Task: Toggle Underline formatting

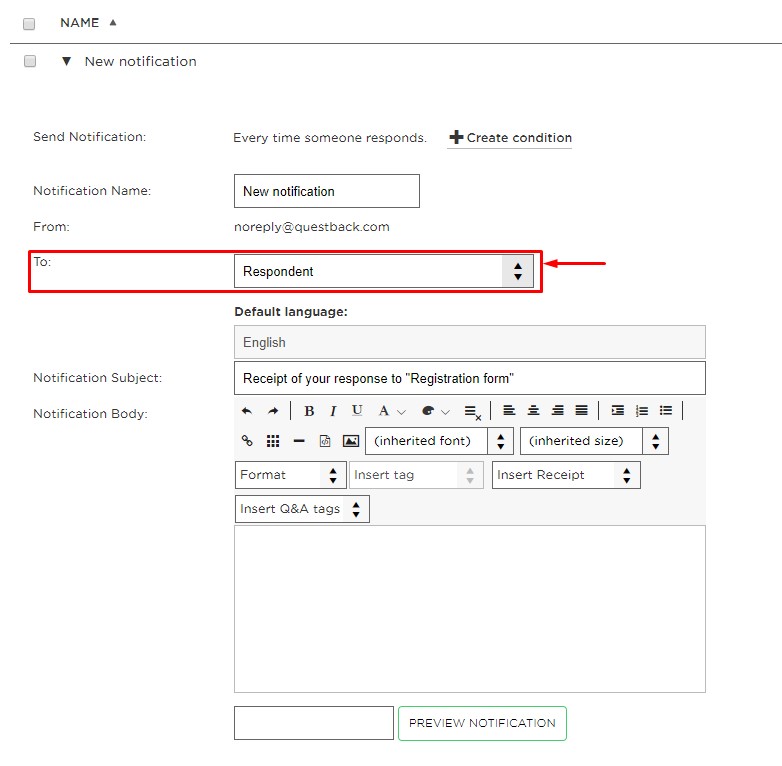Action: [357, 411]
